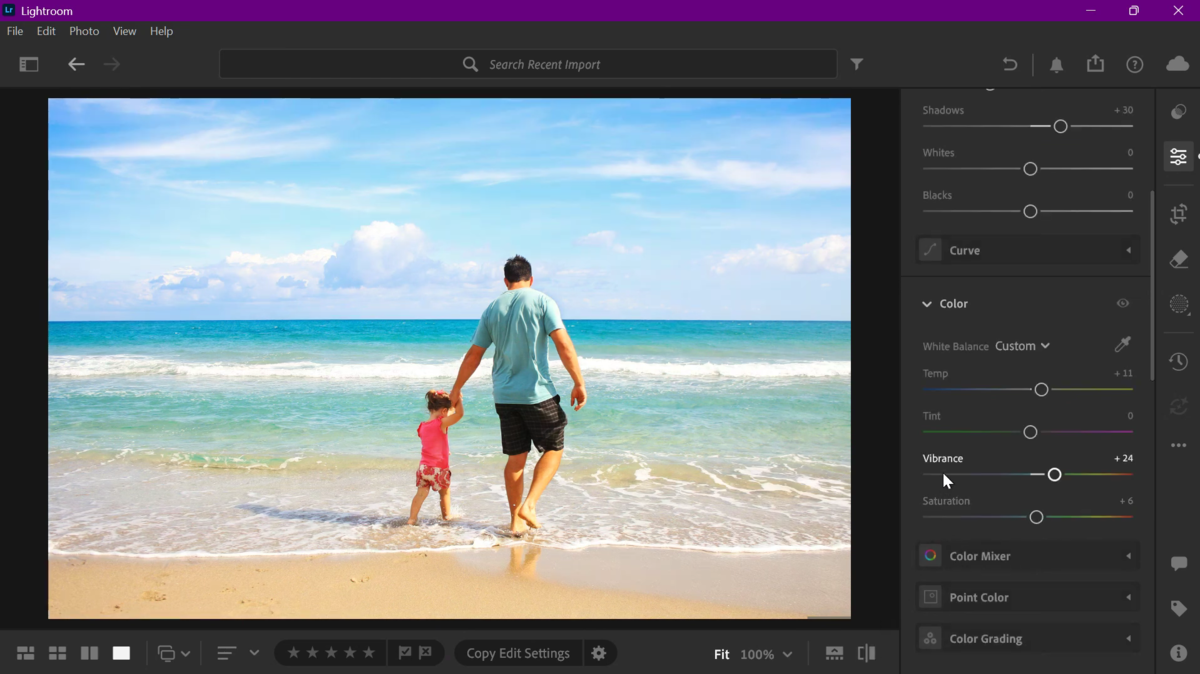Image resolution: width=1200 pixels, height=674 pixels.
Task: Click the Copy Edit Settings button
Action: [518, 653]
